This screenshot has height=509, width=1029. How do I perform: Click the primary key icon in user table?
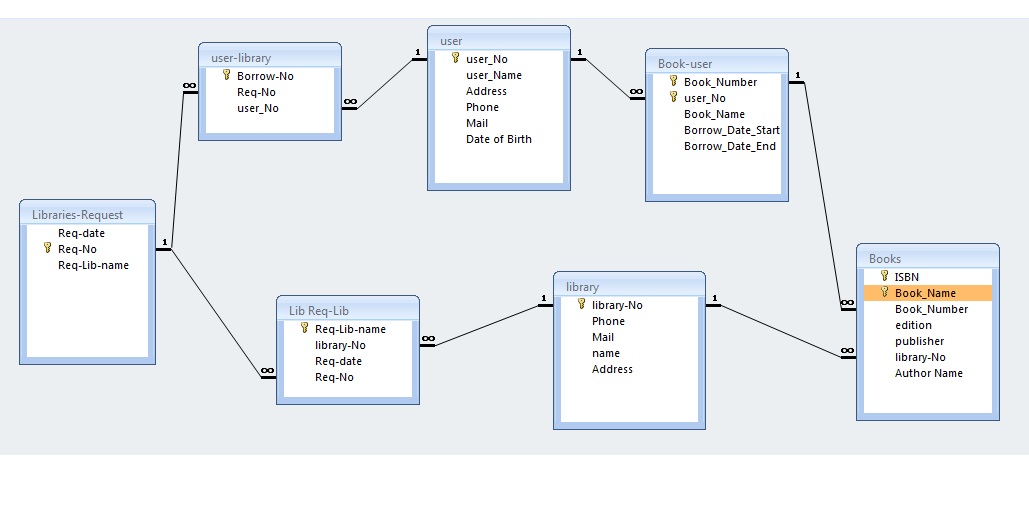pos(455,59)
